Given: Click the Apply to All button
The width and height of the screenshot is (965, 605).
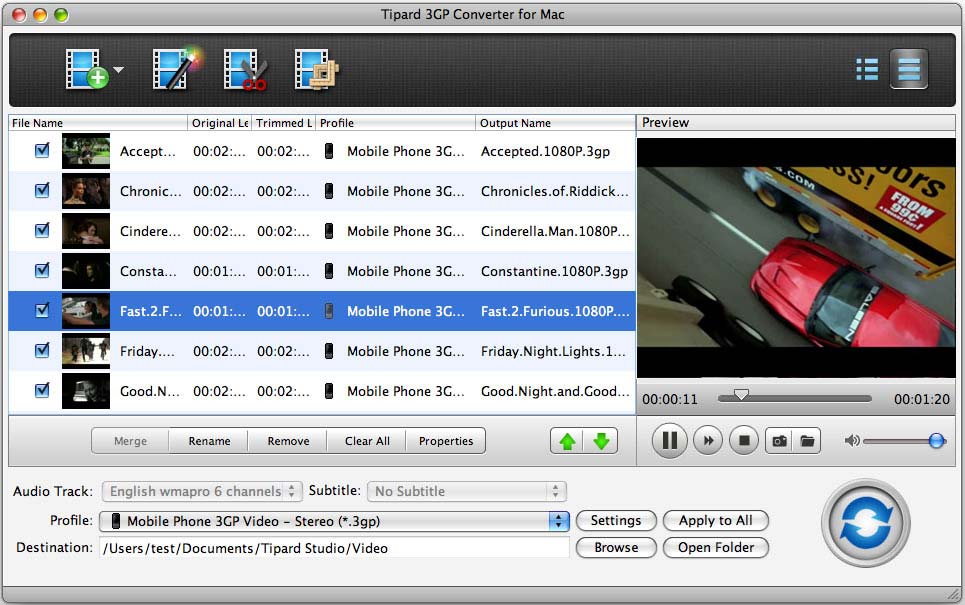Looking at the screenshot, I should pos(716,521).
